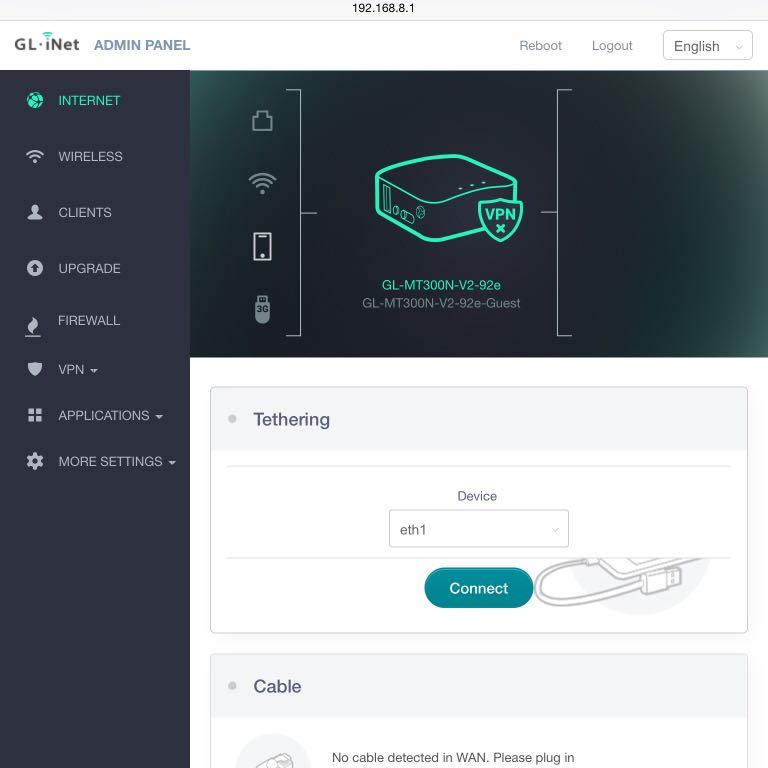768x768 pixels.
Task: Open the Device eth1 dropdown
Action: pos(478,529)
